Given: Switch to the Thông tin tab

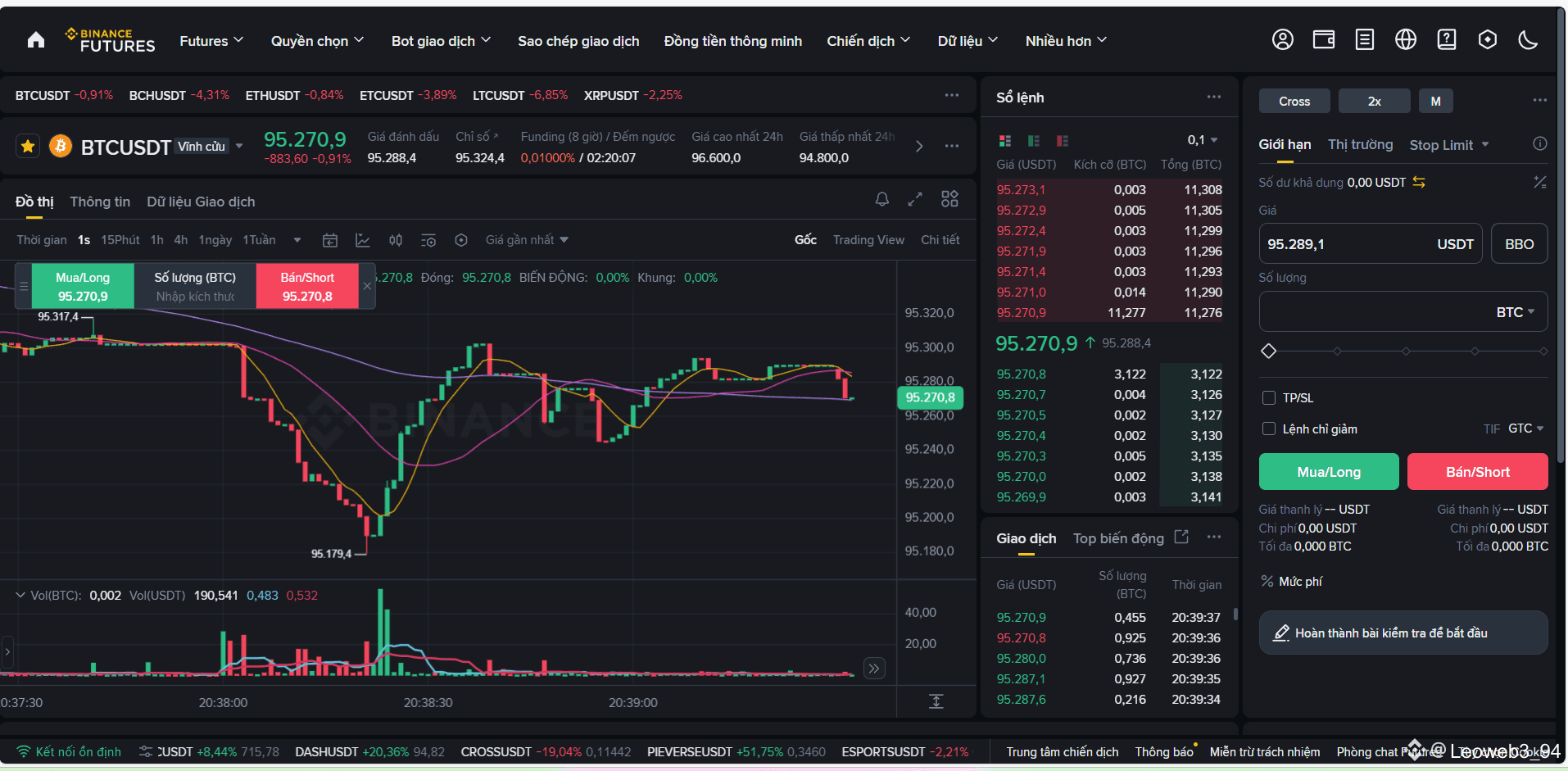Looking at the screenshot, I should tap(100, 202).
